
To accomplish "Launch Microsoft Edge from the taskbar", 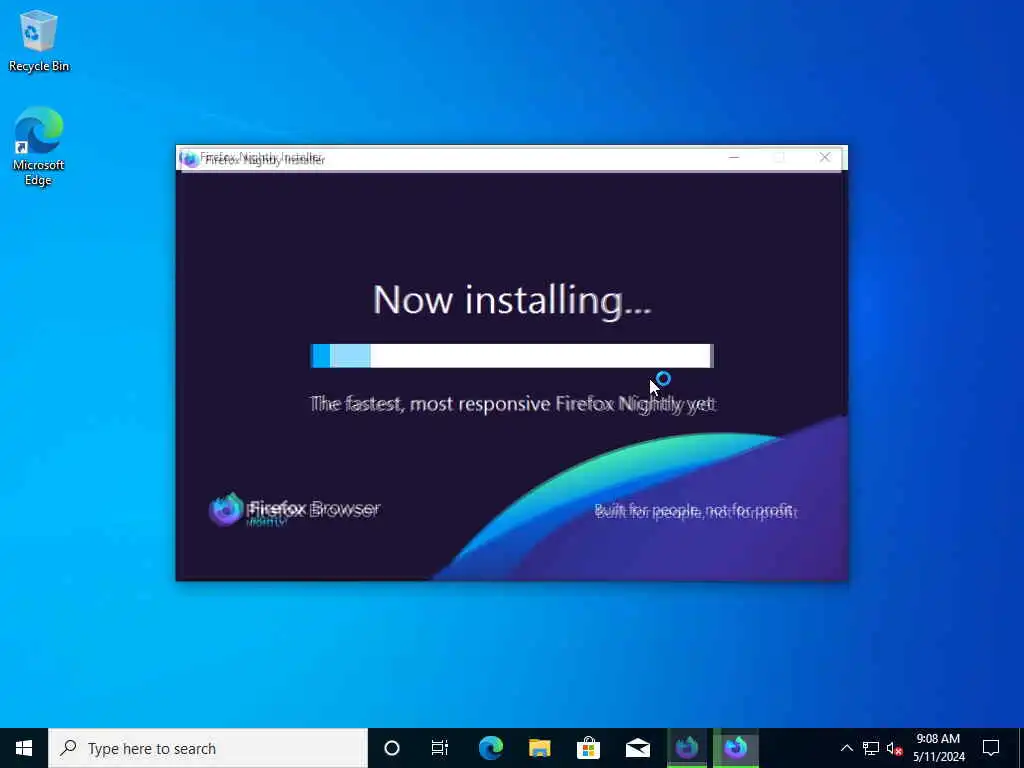I will tap(490, 748).
